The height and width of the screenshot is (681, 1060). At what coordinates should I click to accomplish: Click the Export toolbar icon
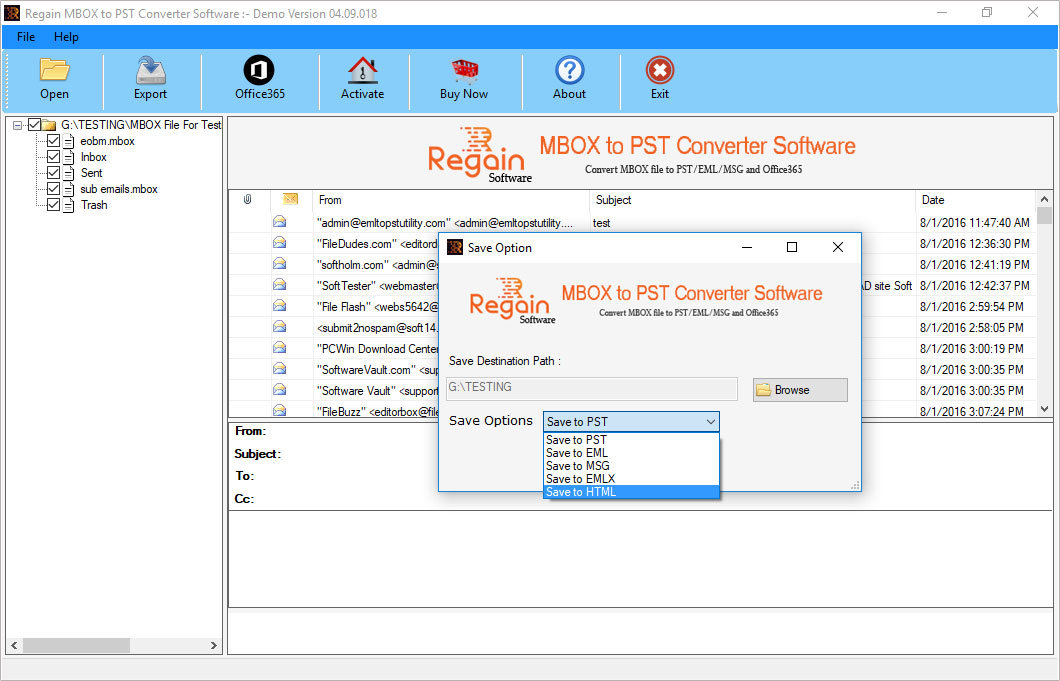[150, 70]
